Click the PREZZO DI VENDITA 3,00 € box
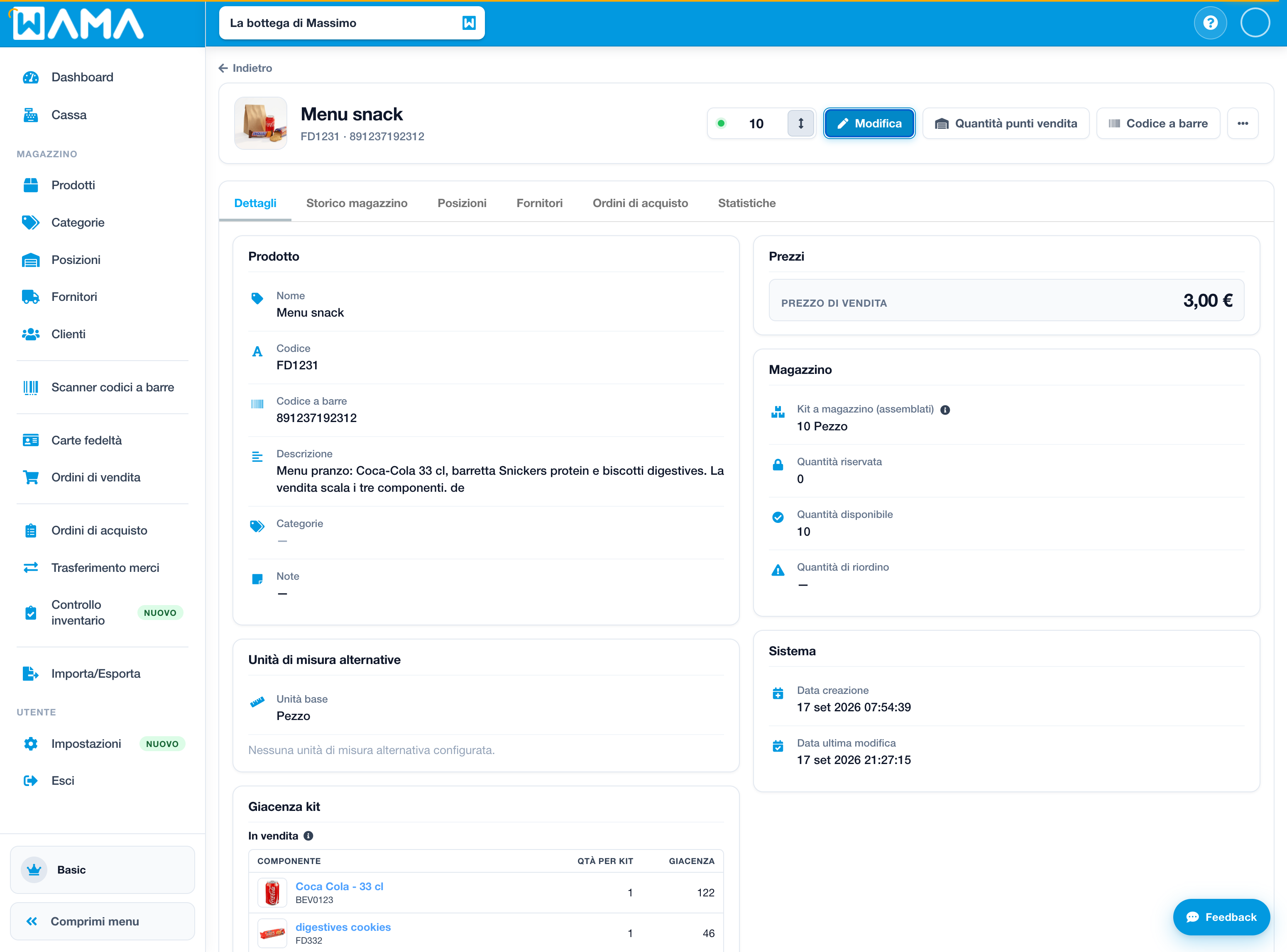This screenshot has width=1287, height=952. coord(1006,300)
